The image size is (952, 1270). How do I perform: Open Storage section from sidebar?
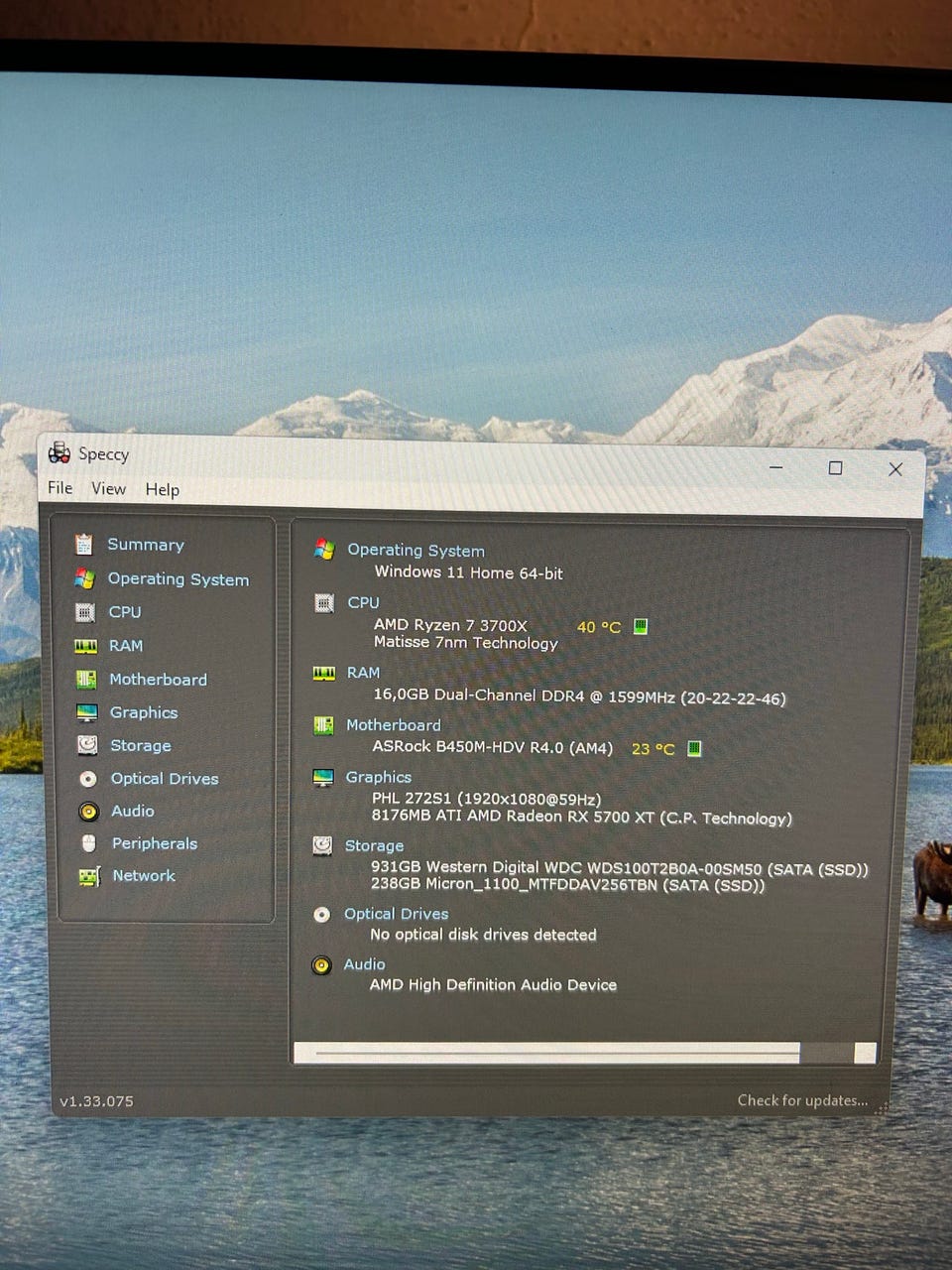[x=141, y=745]
